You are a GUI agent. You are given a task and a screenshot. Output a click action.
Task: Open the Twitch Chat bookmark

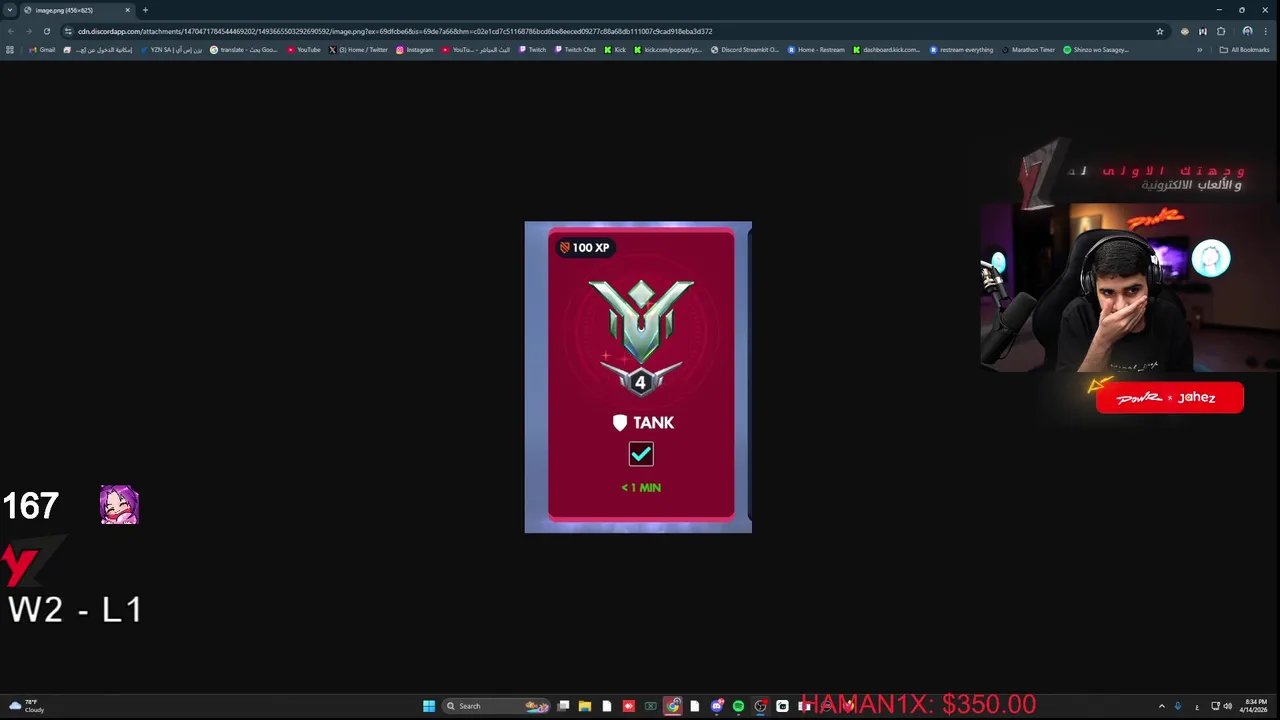pos(575,50)
